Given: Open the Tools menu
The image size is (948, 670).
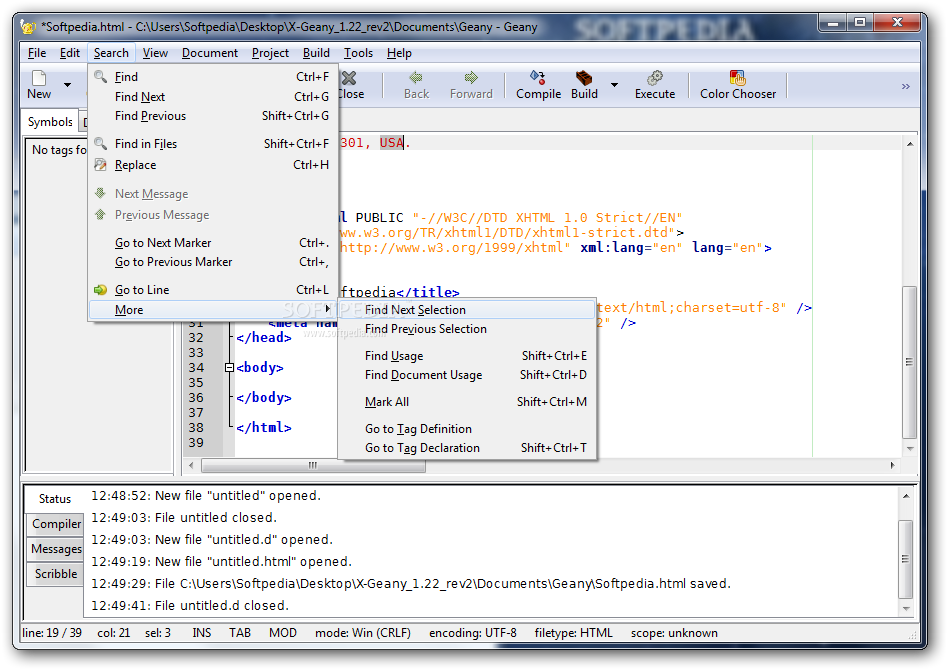Looking at the screenshot, I should (359, 53).
